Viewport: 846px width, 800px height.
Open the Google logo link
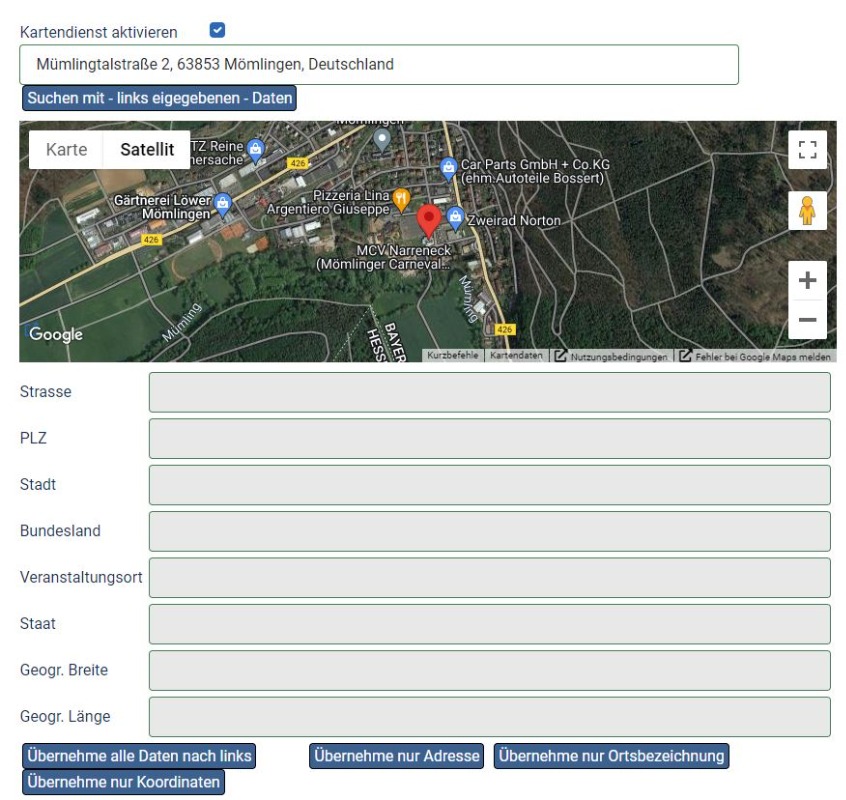(56, 334)
